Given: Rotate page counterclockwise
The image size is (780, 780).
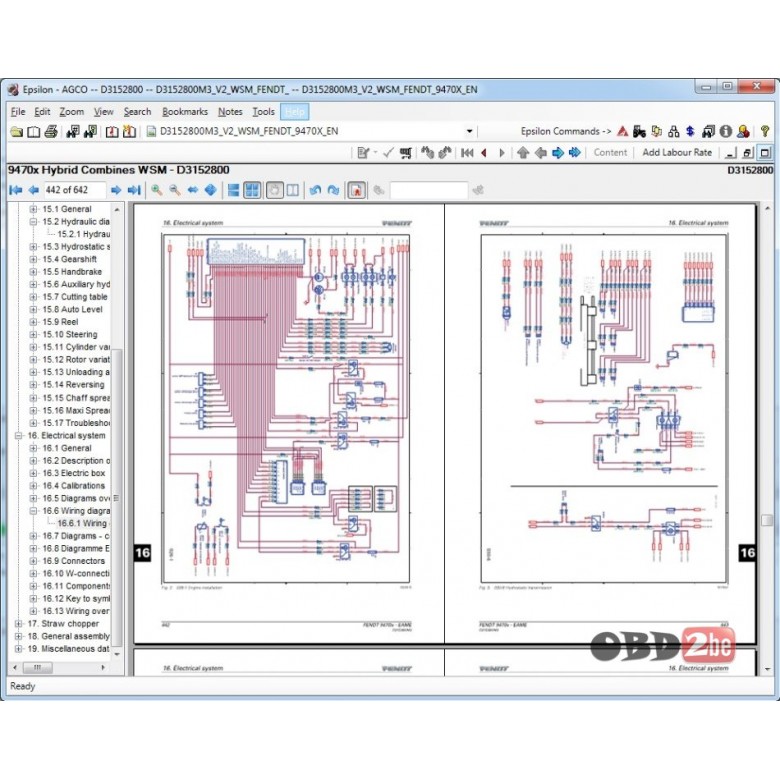Looking at the screenshot, I should [315, 190].
